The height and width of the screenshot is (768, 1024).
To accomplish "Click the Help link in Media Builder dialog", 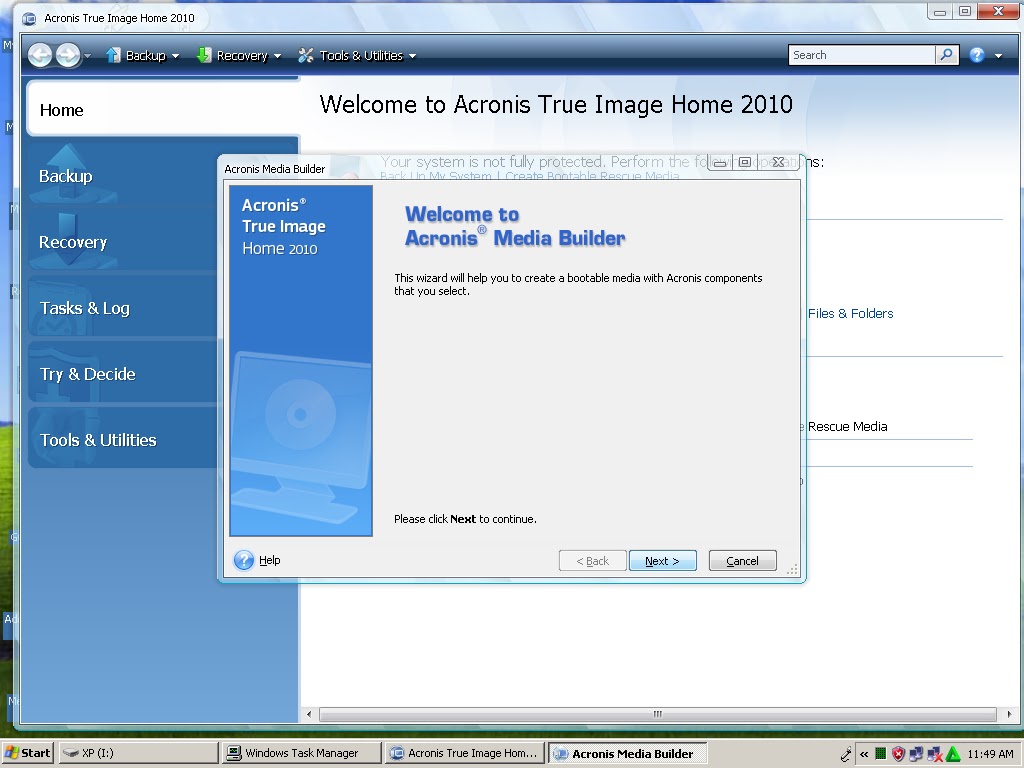I will [269, 560].
